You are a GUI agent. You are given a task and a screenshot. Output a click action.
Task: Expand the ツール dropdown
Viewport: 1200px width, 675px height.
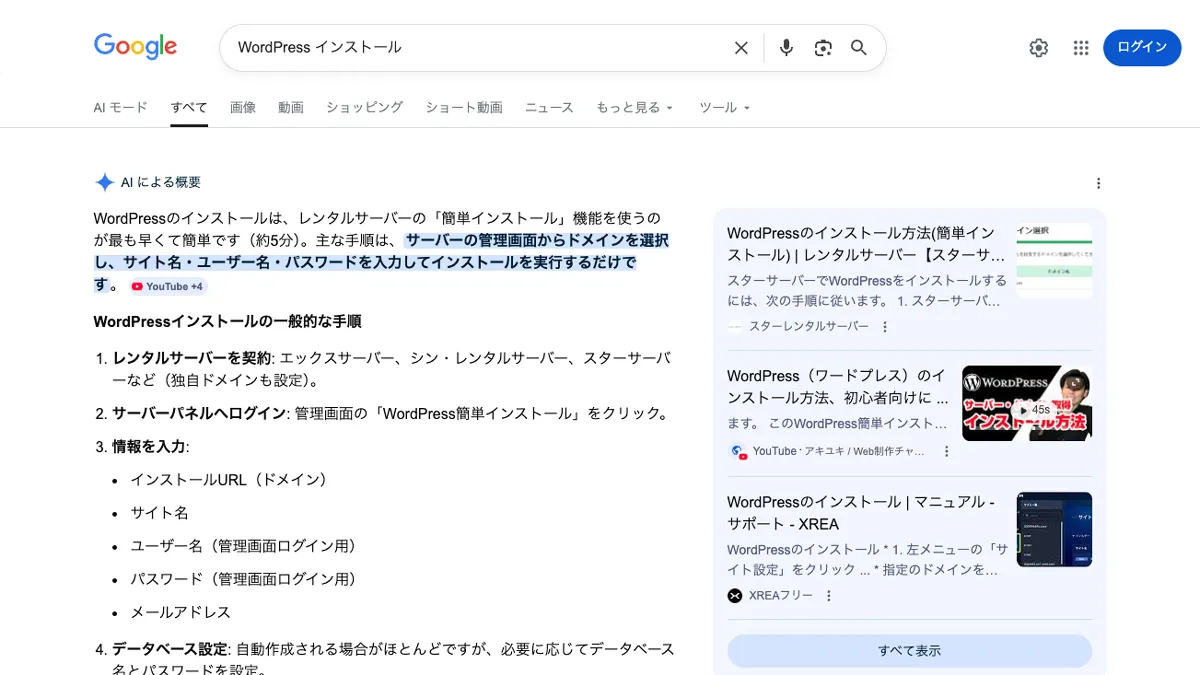(724, 107)
